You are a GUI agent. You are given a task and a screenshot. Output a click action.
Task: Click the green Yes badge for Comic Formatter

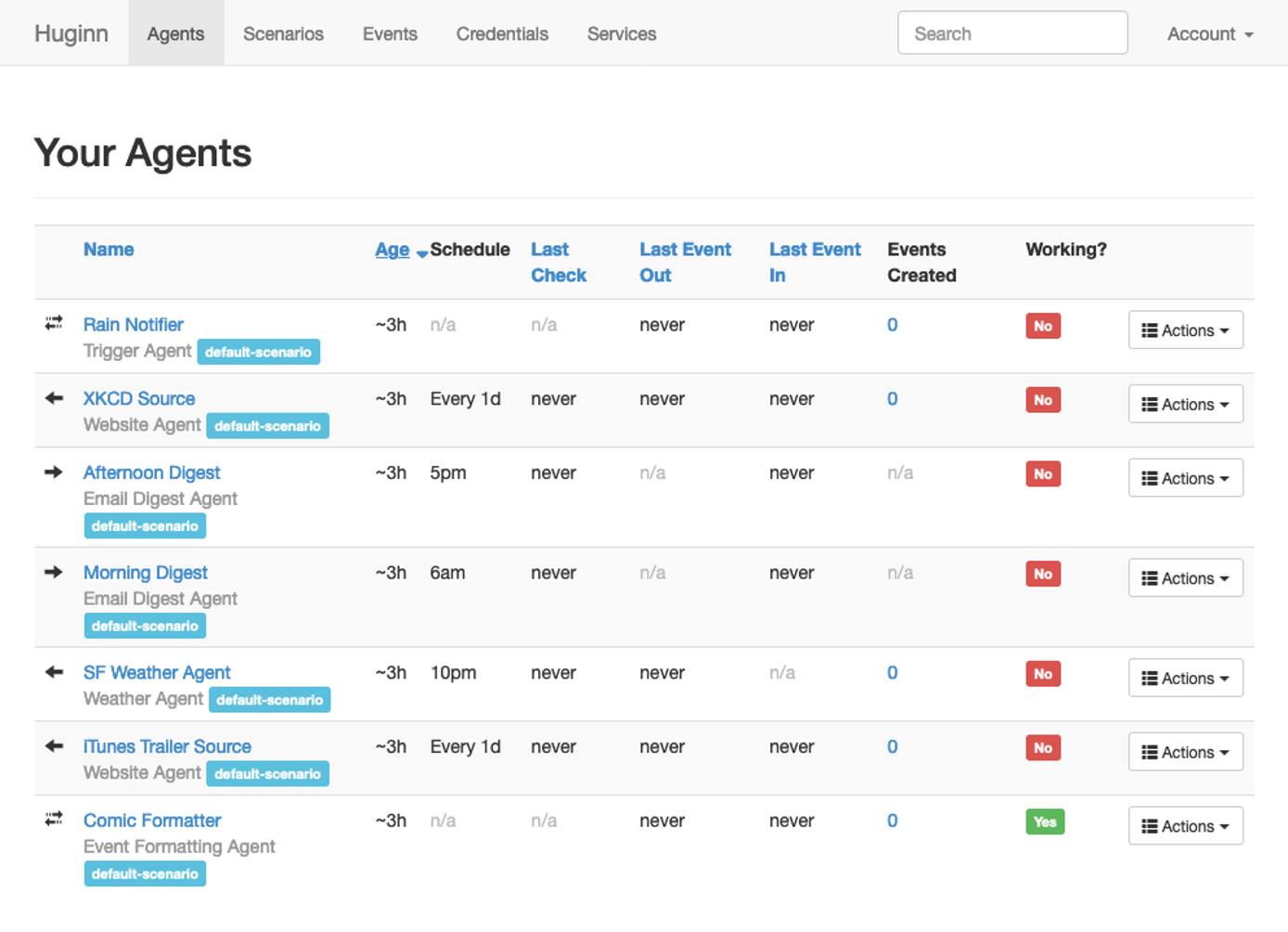(1045, 822)
